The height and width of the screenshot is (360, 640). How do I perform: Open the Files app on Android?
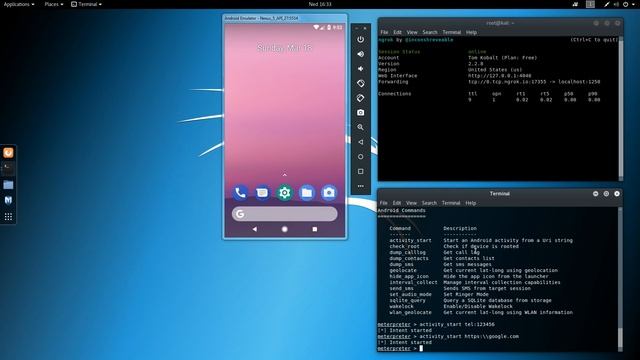pyautogui.click(x=307, y=192)
